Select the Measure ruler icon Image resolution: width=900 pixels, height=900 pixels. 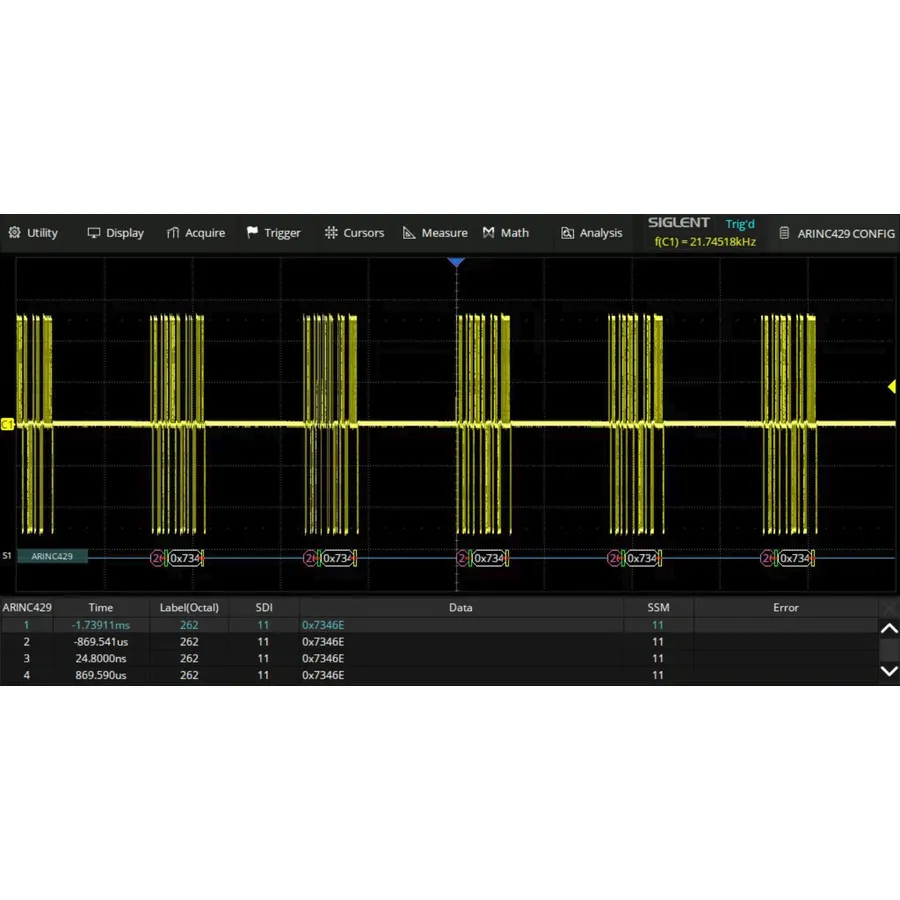point(408,232)
